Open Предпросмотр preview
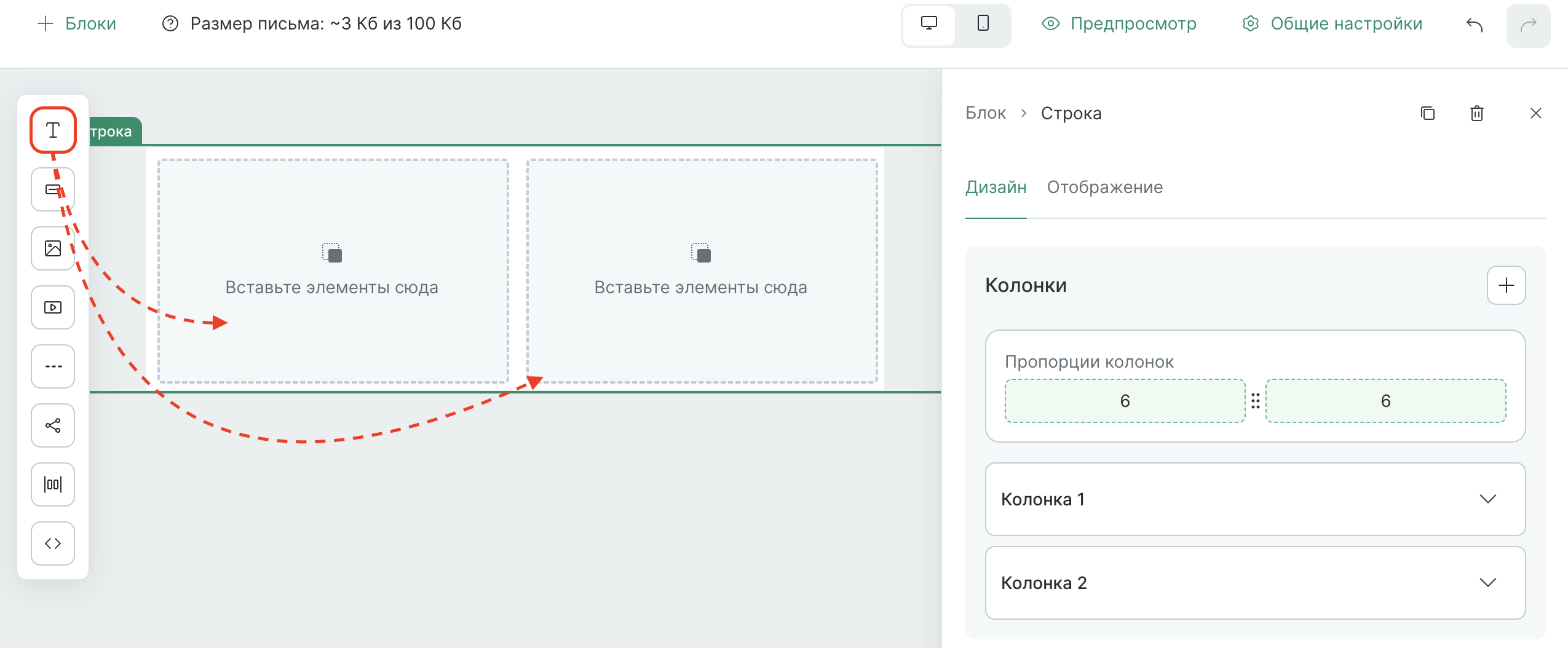1568x648 pixels. 1119,24
